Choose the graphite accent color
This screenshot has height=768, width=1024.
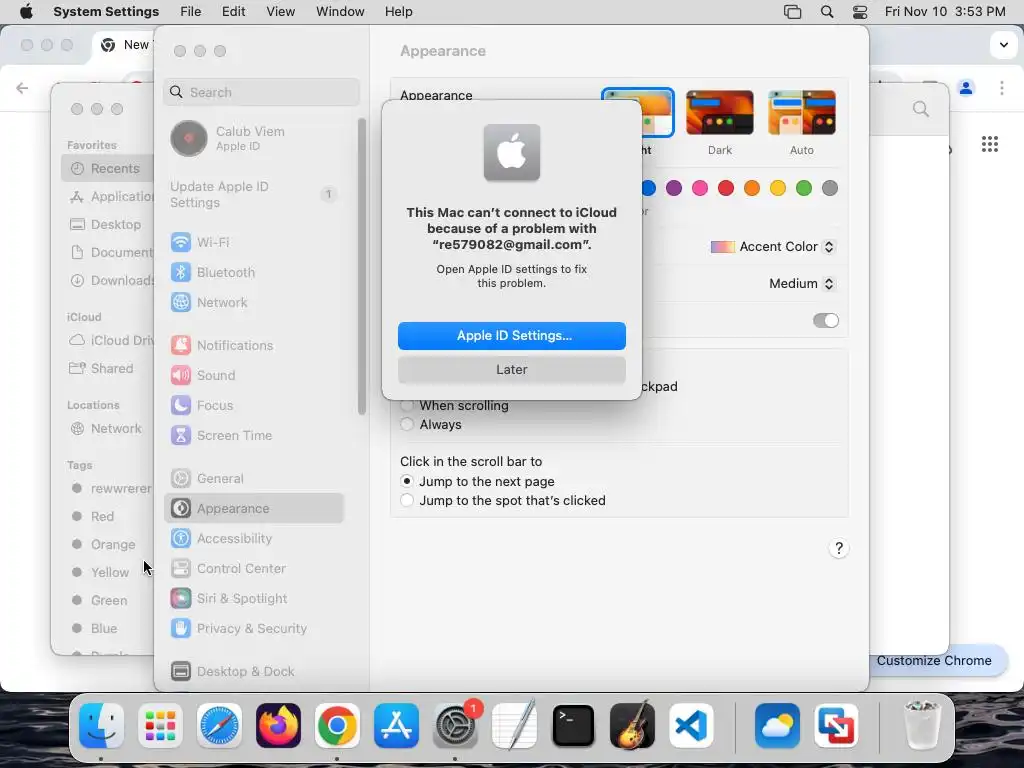pos(830,188)
